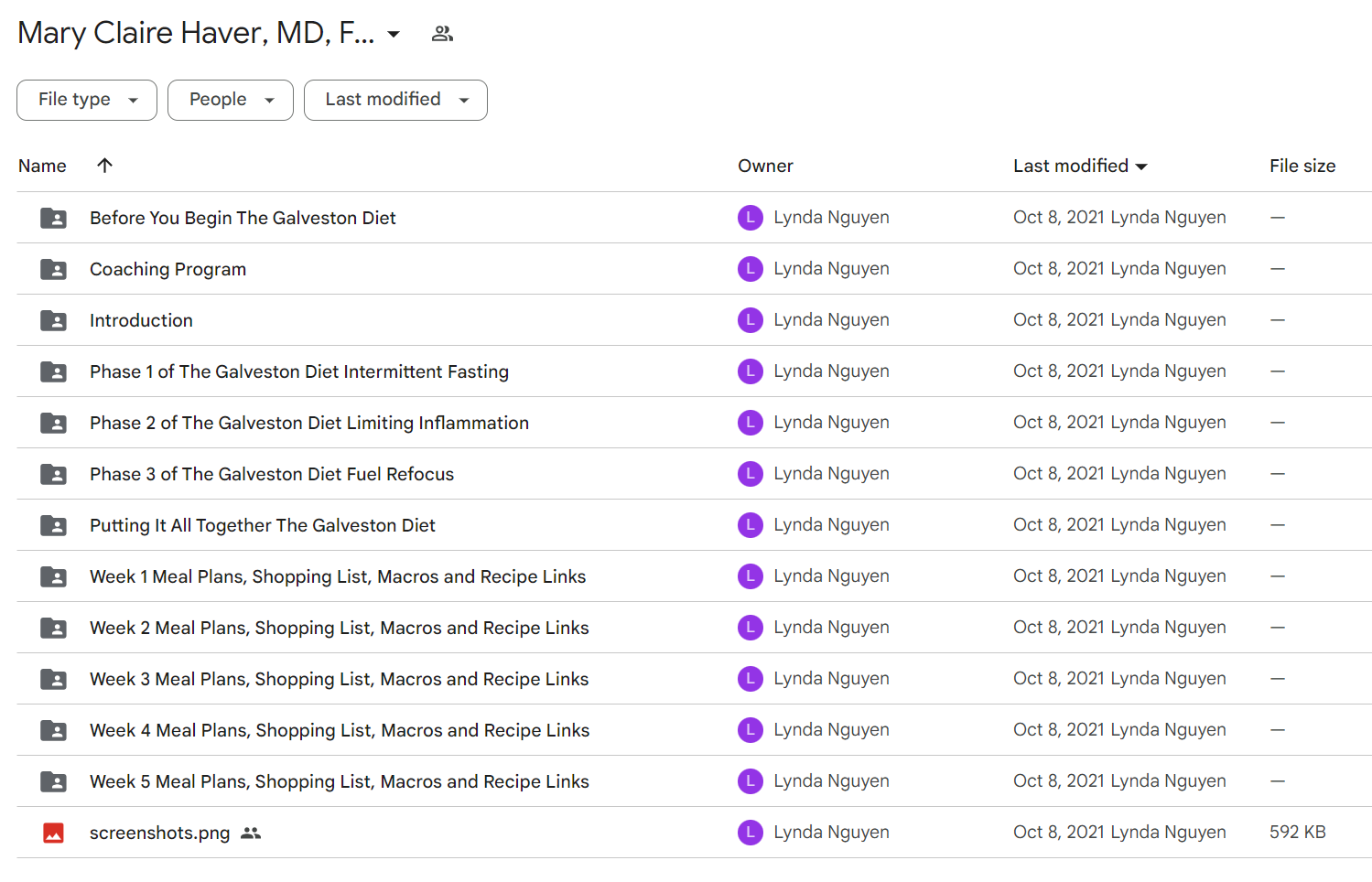Click the owner avatar in the Coaching Program row
This screenshot has height=882, width=1372.
751,269
